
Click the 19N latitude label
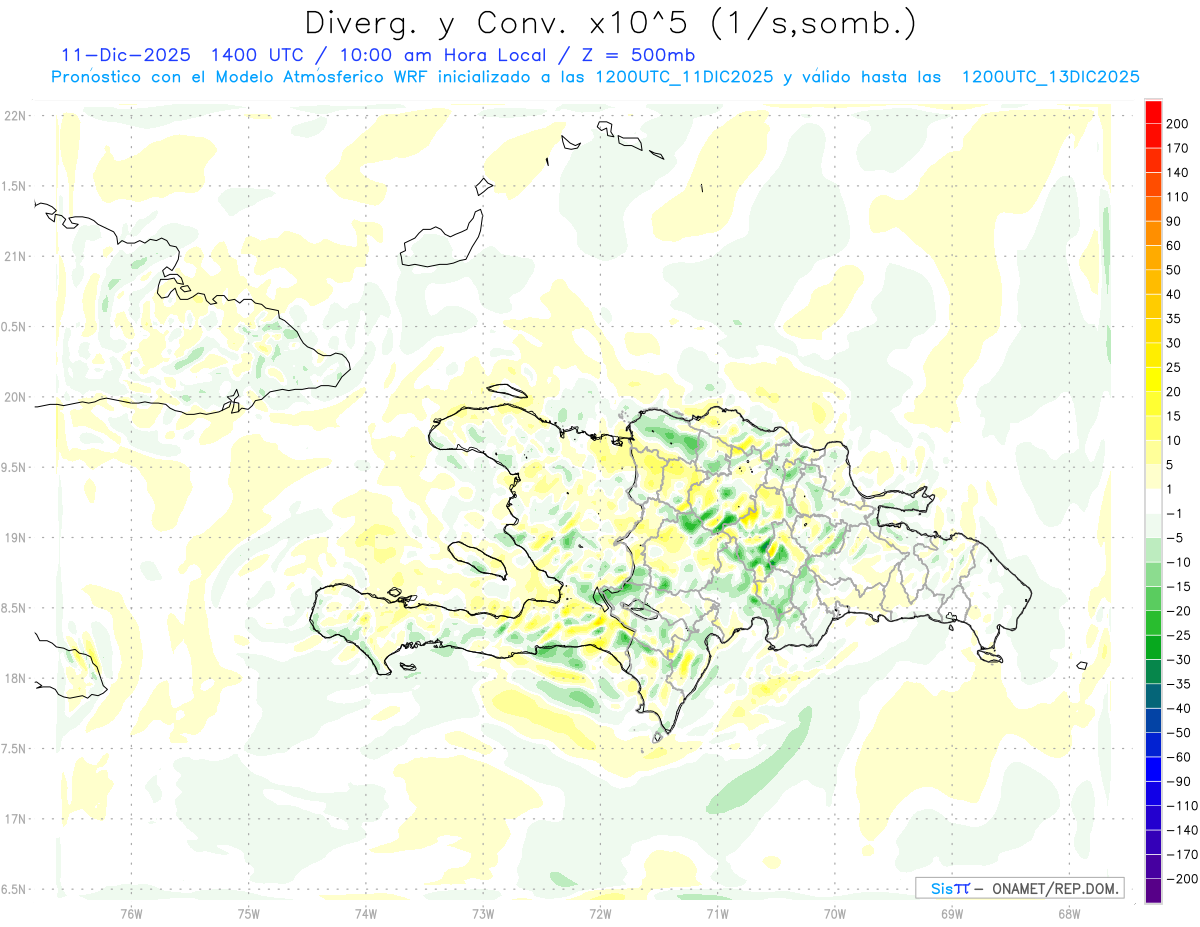(x=15, y=537)
